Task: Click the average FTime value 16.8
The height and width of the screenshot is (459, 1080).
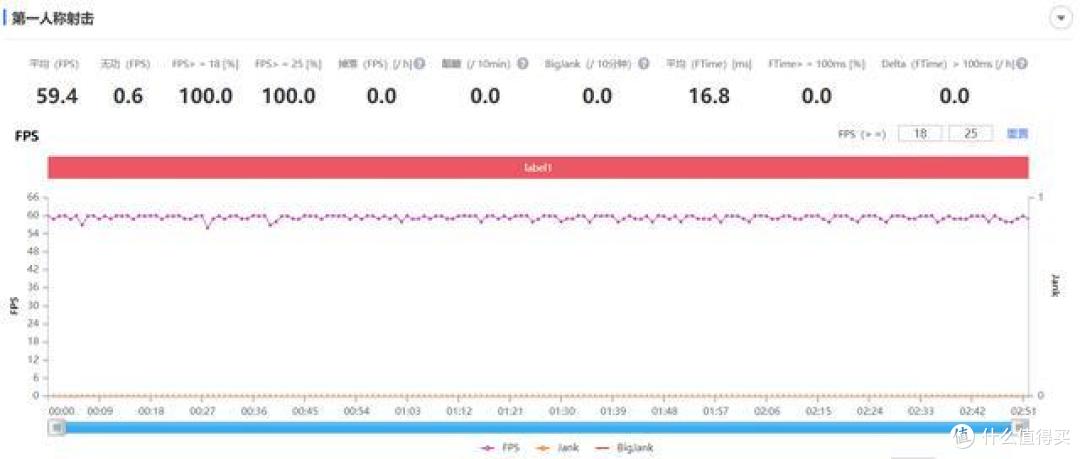Action: 709,96
